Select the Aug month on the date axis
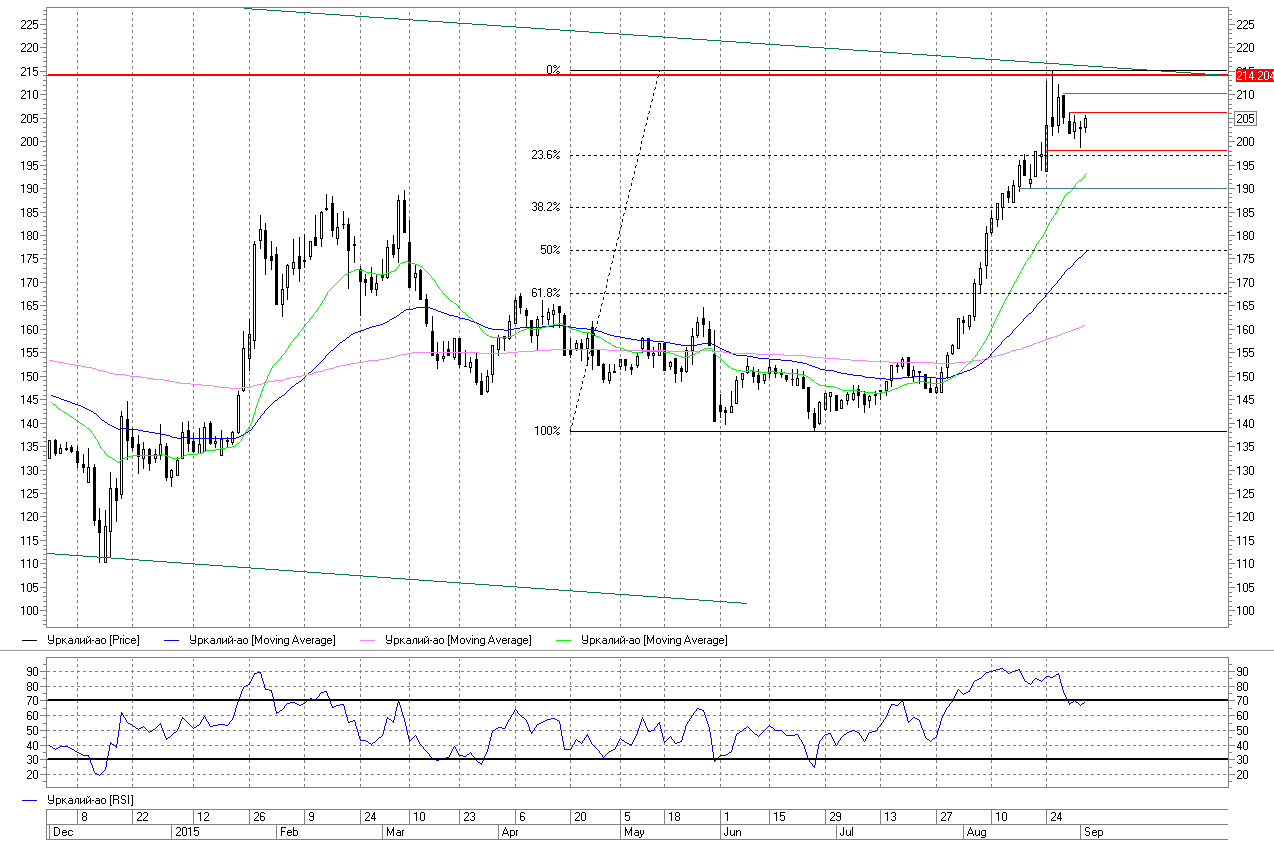Image resolution: width=1274 pixels, height=841 pixels. pyautogui.click(x=977, y=831)
